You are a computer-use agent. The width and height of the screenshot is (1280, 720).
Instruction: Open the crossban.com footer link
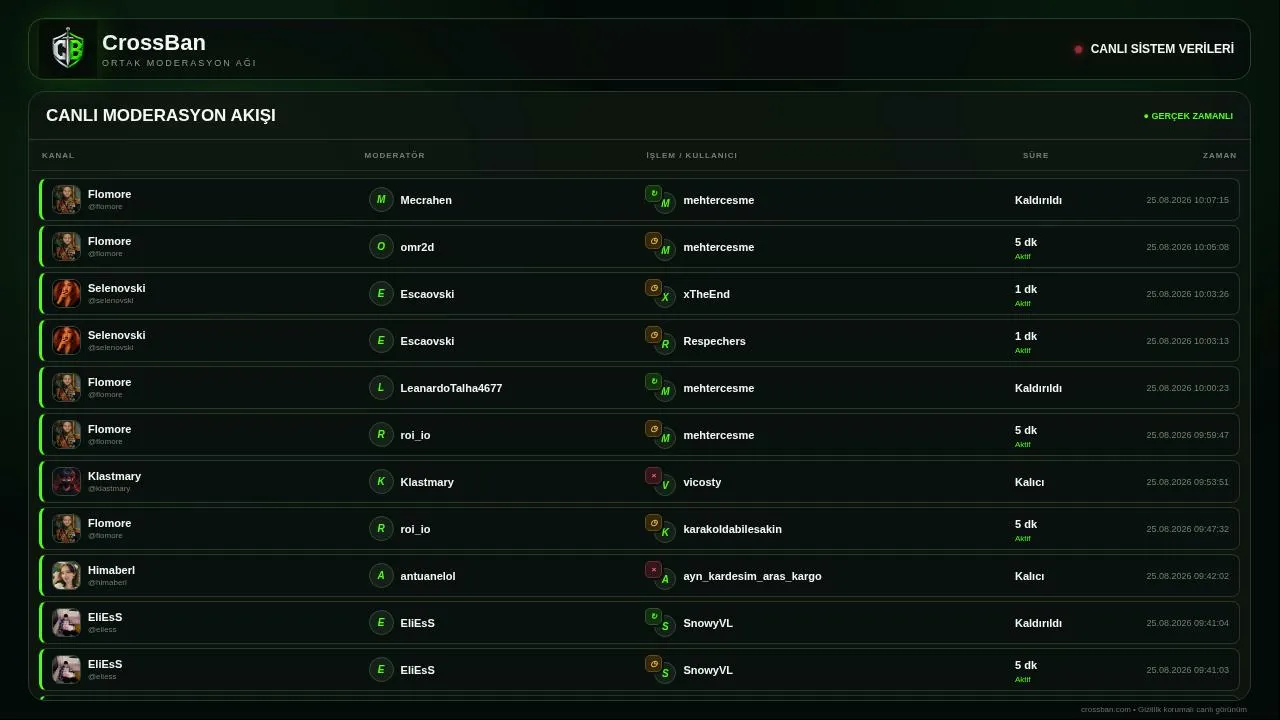(x=1106, y=709)
